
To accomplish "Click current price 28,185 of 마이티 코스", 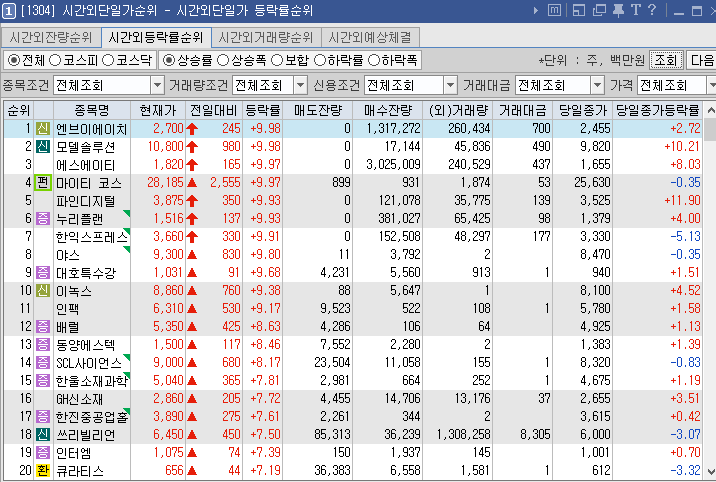I will click(165, 183).
